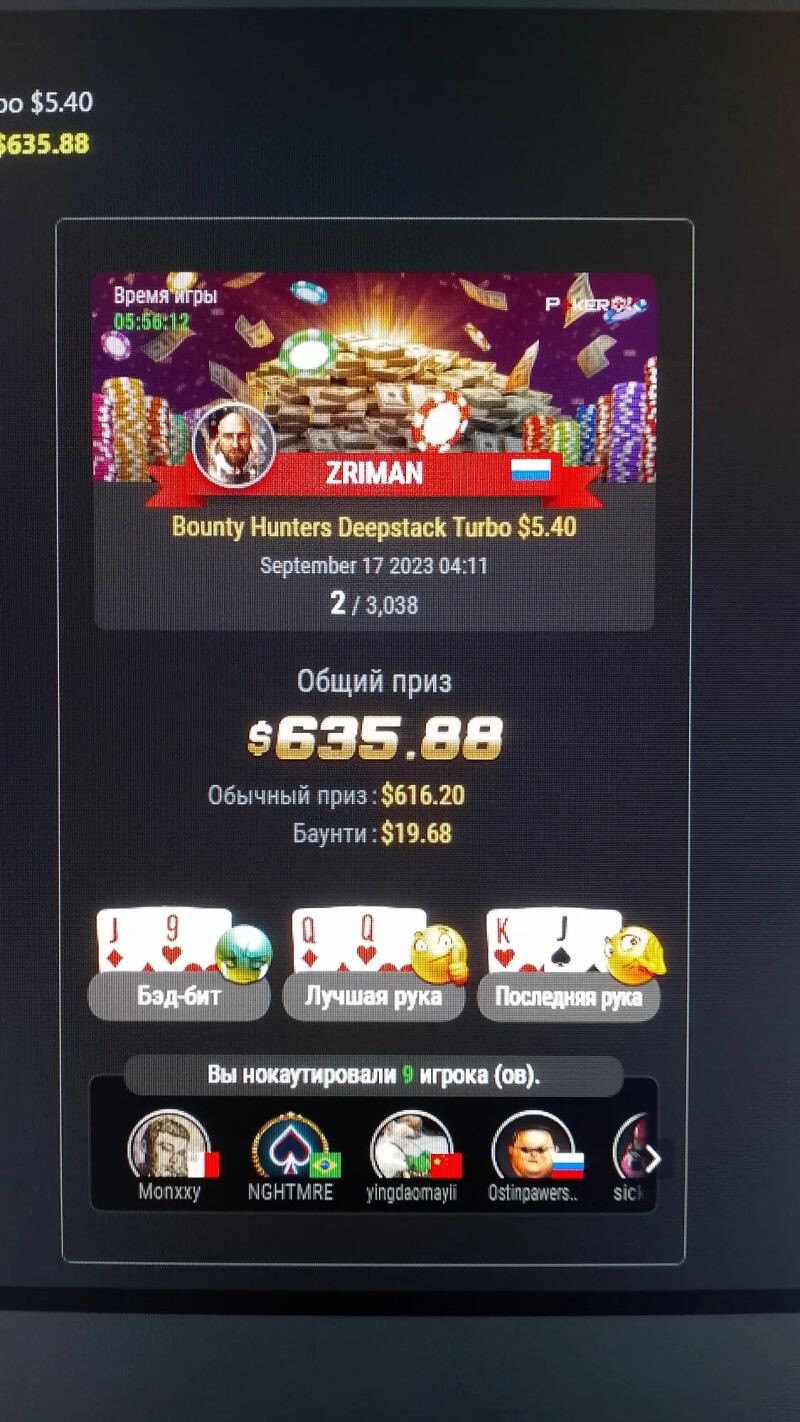Click ZRIMAN's round profile avatar

[x=233, y=446]
